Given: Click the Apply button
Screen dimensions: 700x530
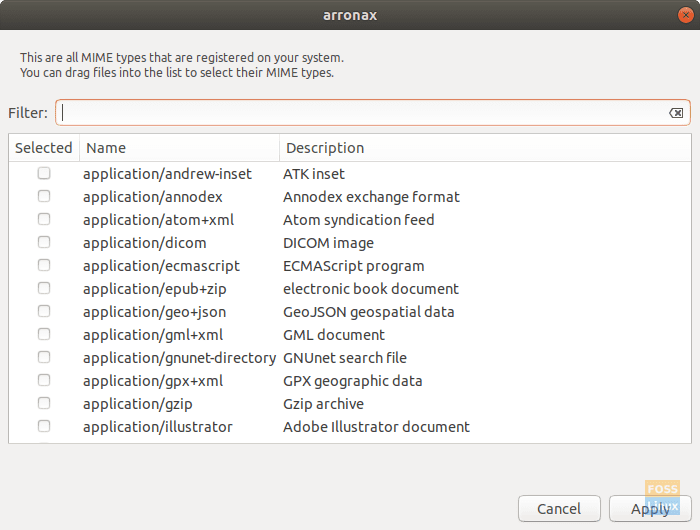Looking at the screenshot, I should 649,509.
